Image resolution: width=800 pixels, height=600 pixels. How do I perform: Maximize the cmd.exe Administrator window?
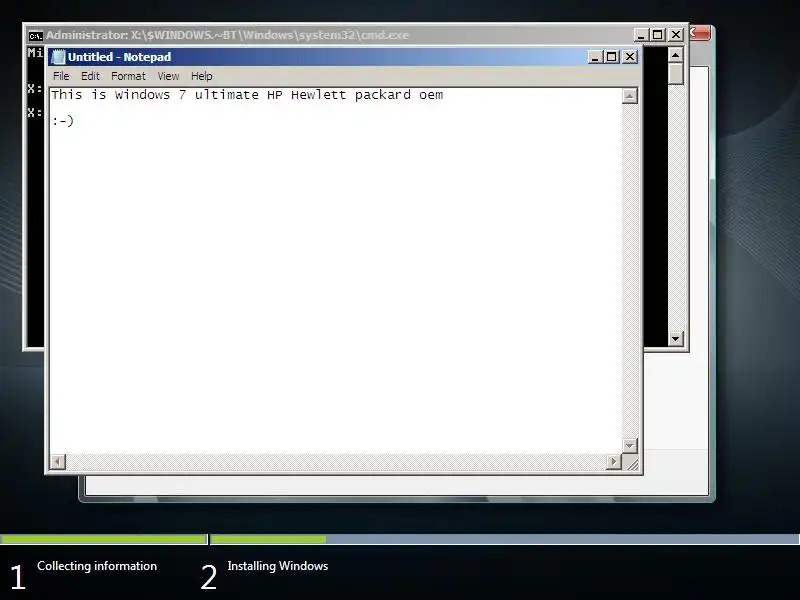(x=658, y=35)
